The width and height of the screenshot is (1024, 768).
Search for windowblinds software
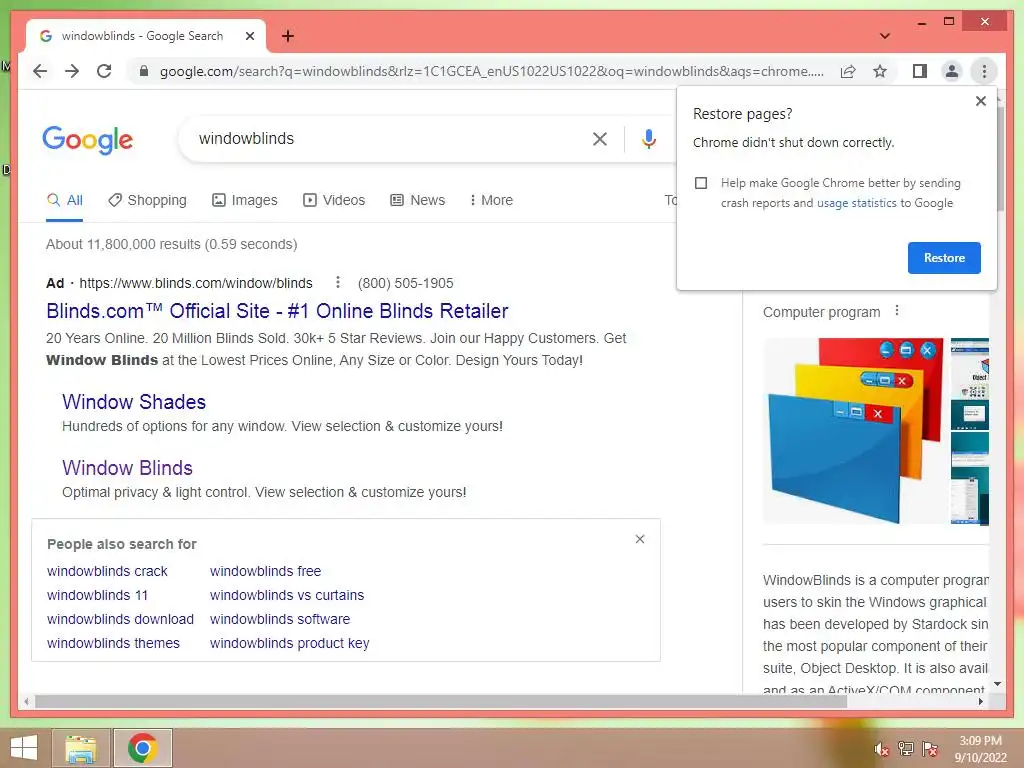tap(280, 619)
